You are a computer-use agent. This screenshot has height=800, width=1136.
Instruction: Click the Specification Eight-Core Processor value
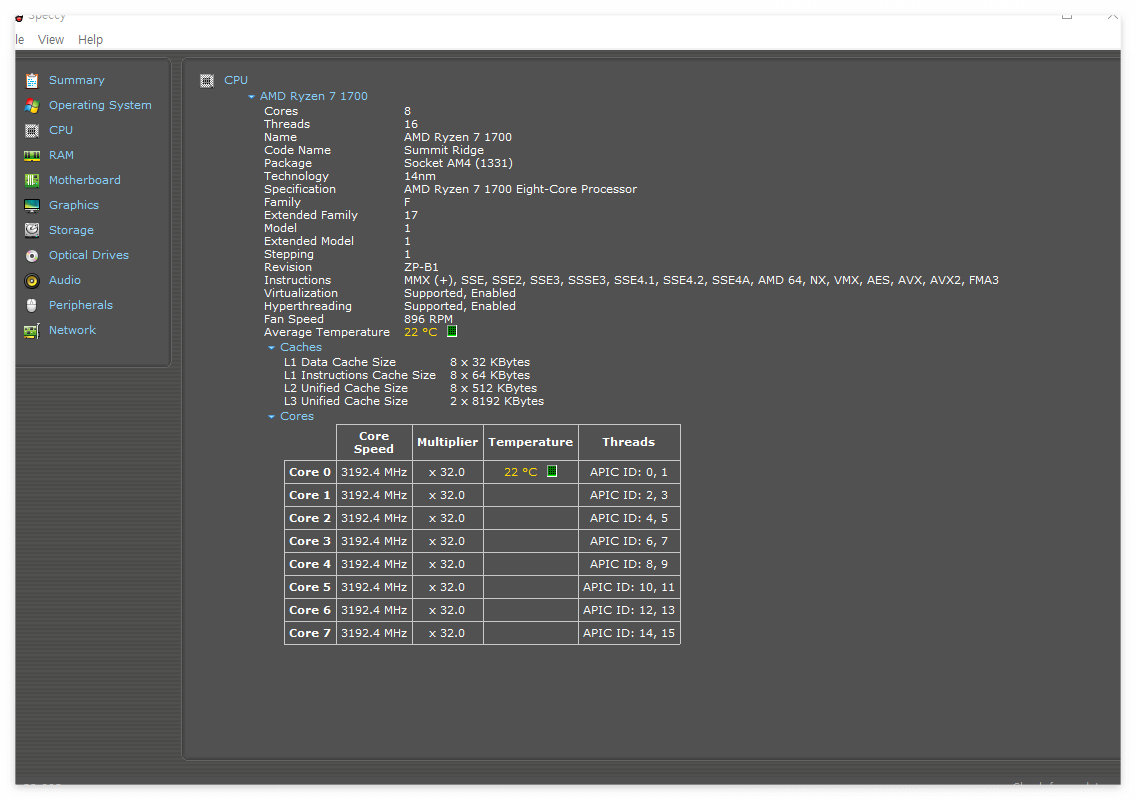pos(521,189)
